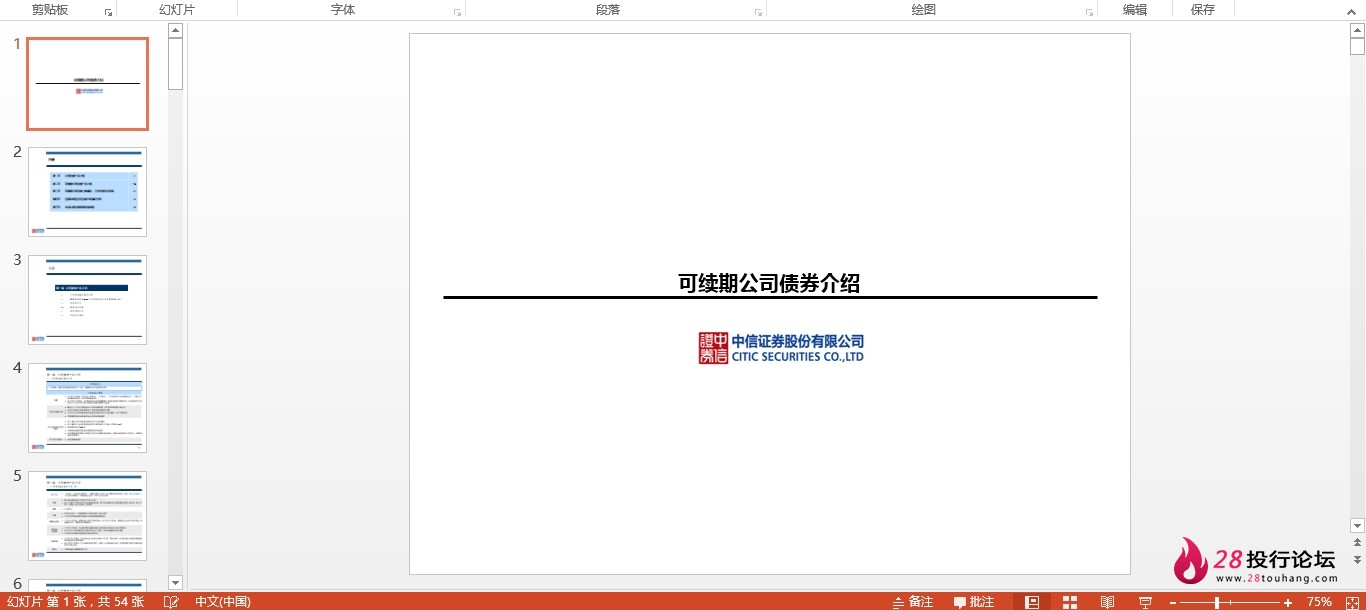Select the CITIC Securities logo image on slide

pyautogui.click(x=781, y=348)
